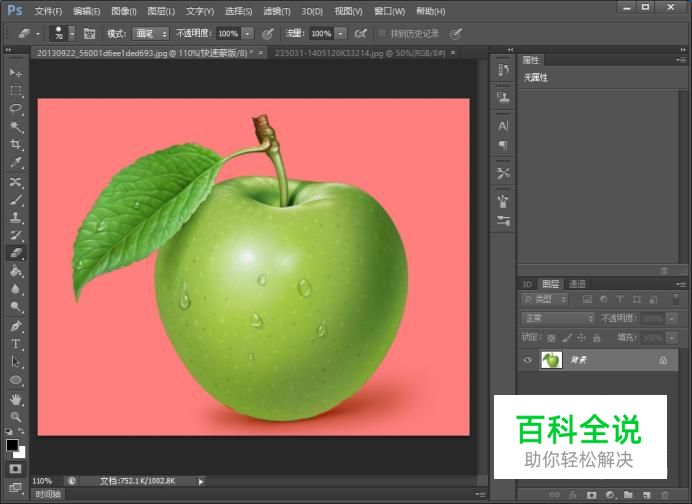Toggle airbrush mode in options bar
The height and width of the screenshot is (504, 692).
[x=361, y=34]
